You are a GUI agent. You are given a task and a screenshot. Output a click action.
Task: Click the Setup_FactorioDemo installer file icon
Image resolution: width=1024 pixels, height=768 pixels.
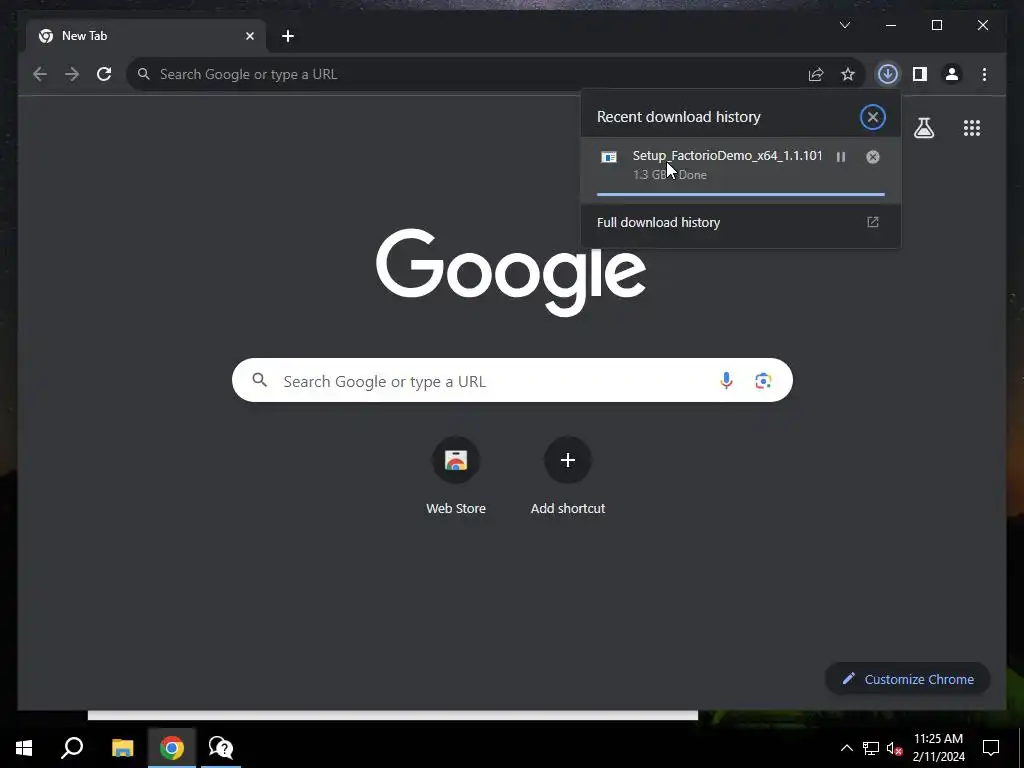pyautogui.click(x=609, y=157)
